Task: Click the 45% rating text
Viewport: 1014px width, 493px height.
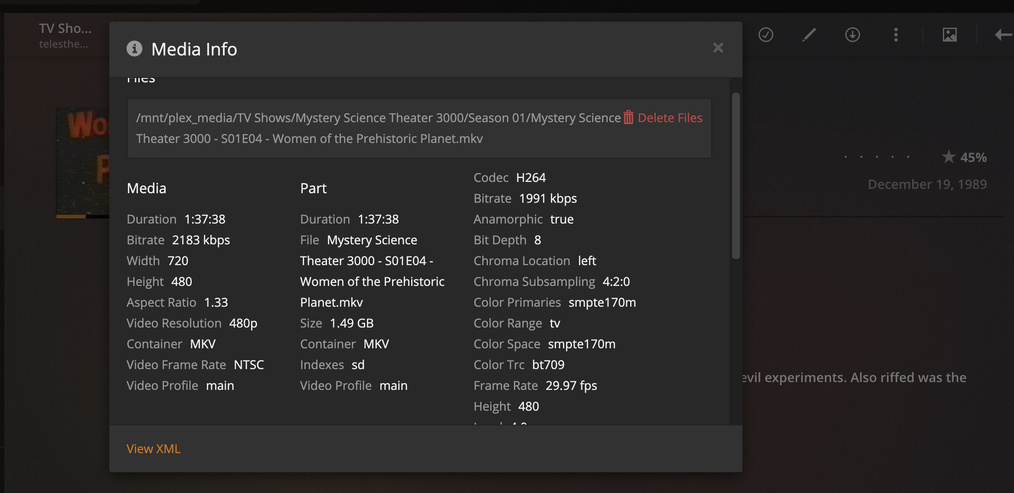Action: click(x=973, y=157)
